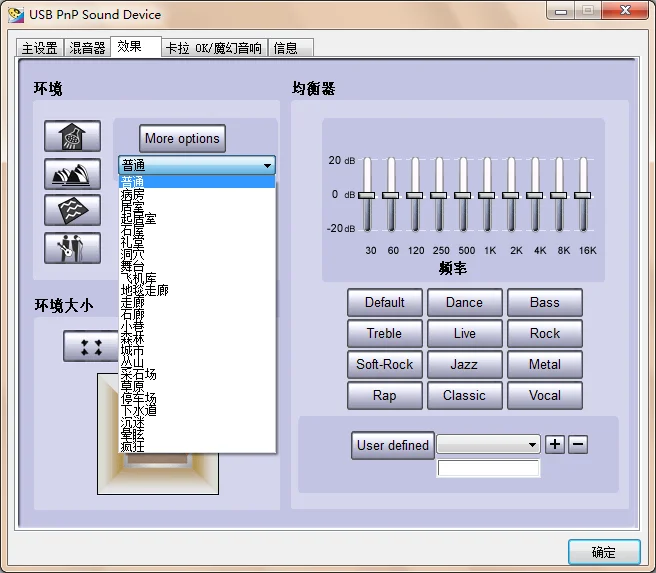Close the USB PnP Sound Device window
The image size is (656, 573).
pos(625,10)
